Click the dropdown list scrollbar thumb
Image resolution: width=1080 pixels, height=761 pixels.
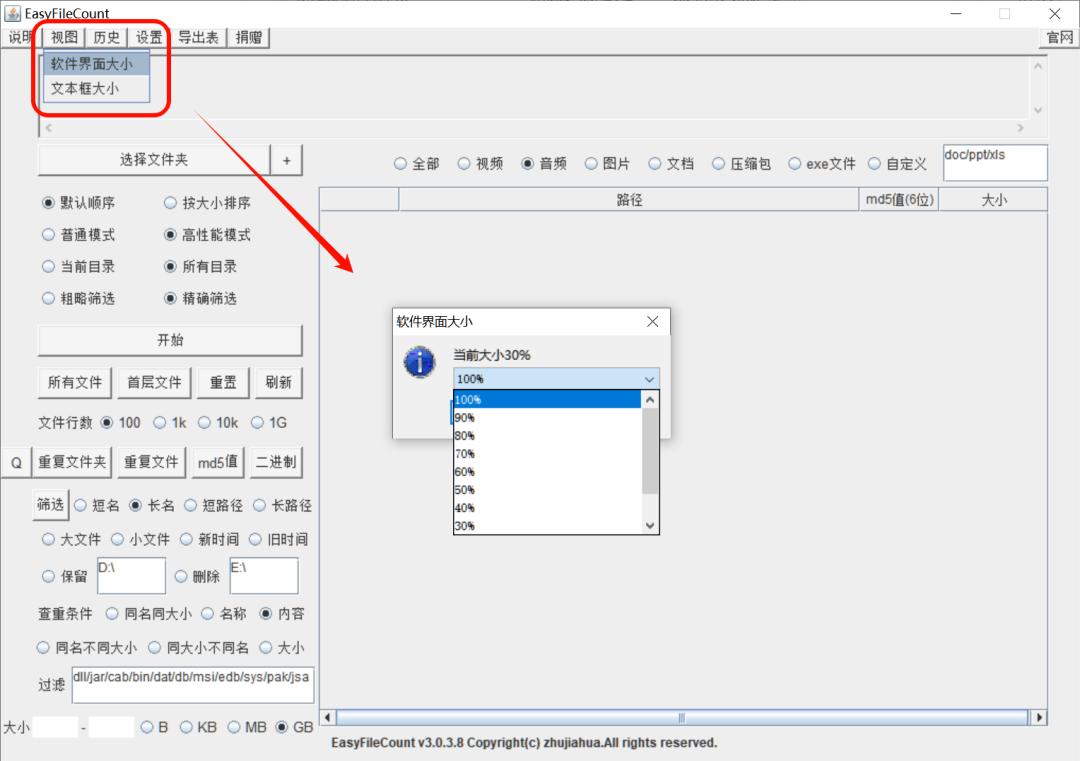click(x=650, y=451)
